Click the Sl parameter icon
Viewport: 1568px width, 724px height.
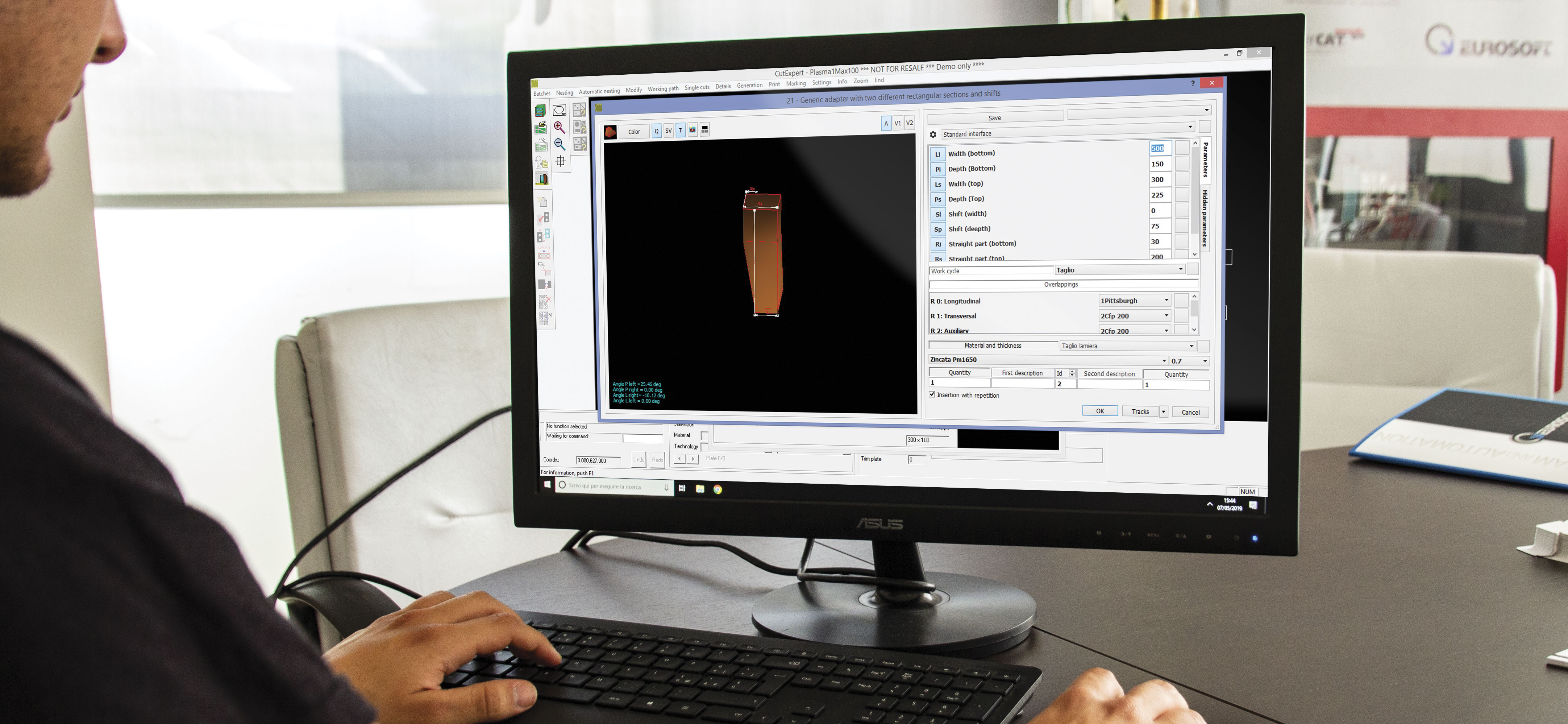938,214
